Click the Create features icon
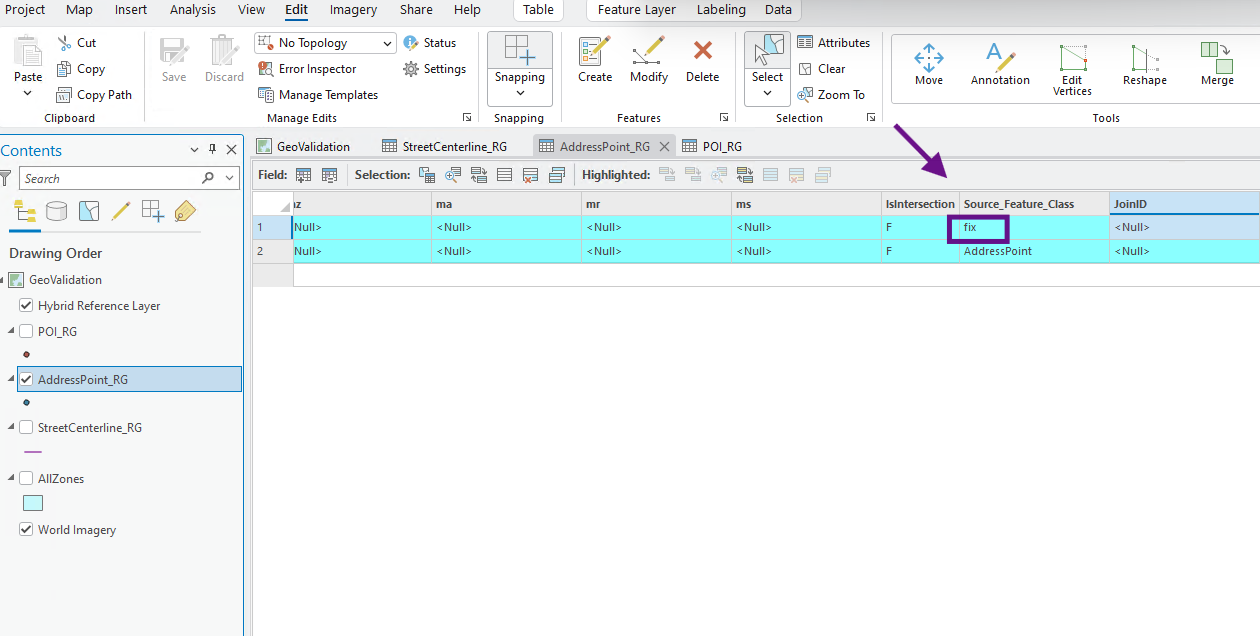 pyautogui.click(x=595, y=52)
